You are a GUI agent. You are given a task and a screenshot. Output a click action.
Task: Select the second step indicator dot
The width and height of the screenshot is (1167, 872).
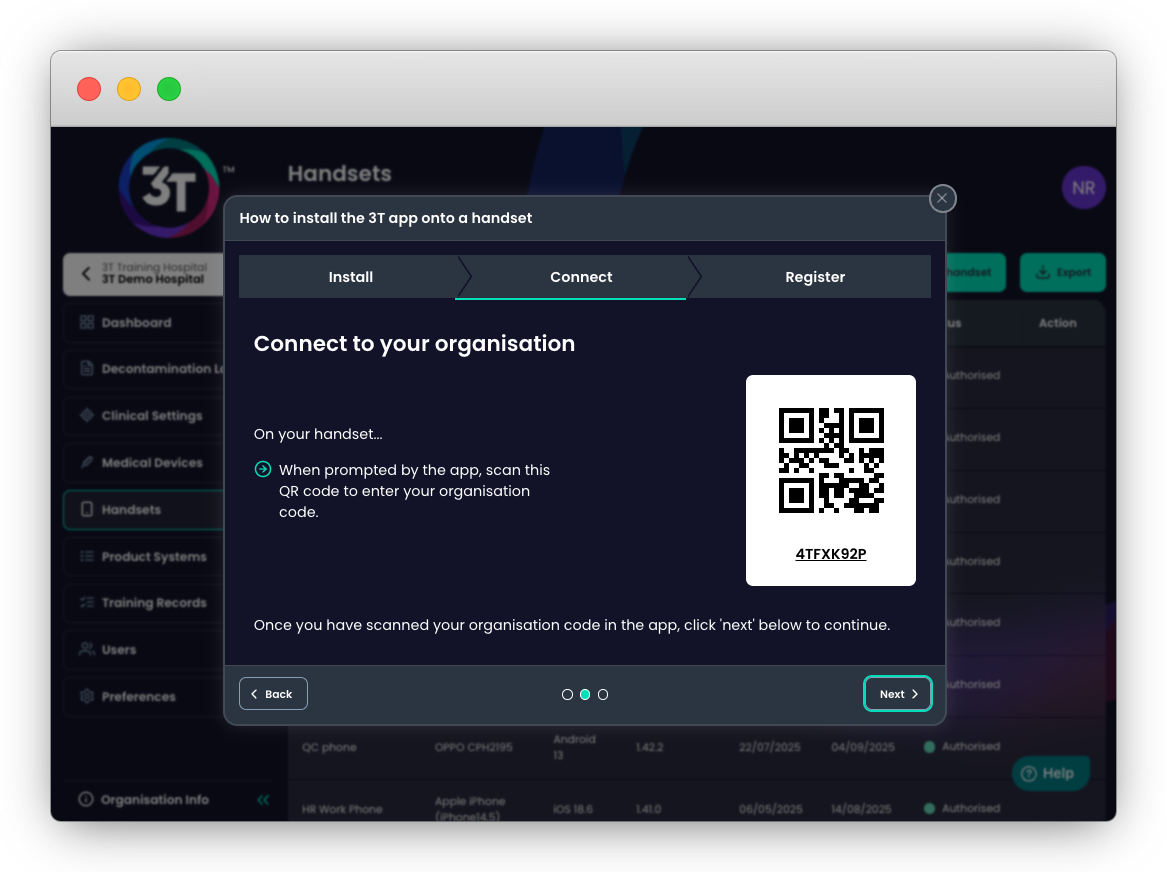585,694
